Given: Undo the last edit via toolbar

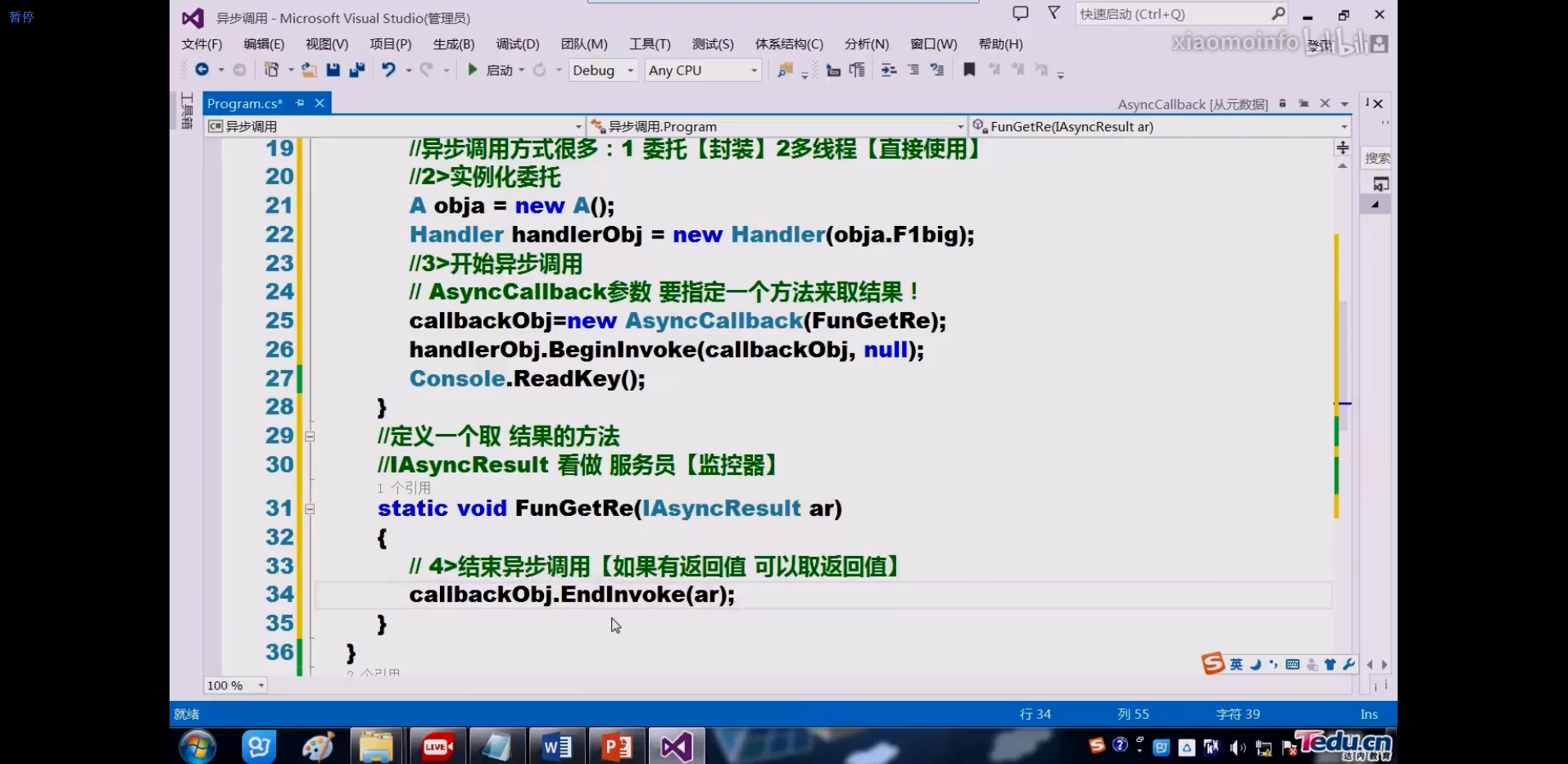Looking at the screenshot, I should pos(388,70).
